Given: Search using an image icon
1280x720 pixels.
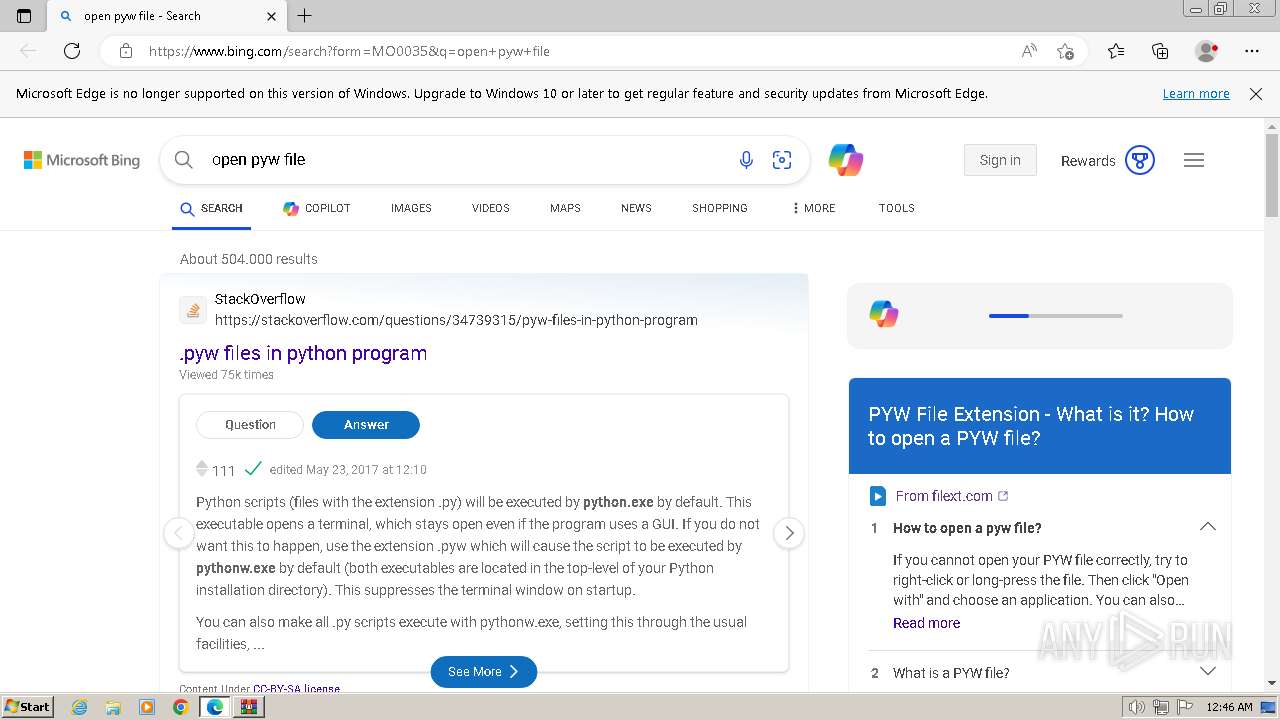Looking at the screenshot, I should coord(782,160).
